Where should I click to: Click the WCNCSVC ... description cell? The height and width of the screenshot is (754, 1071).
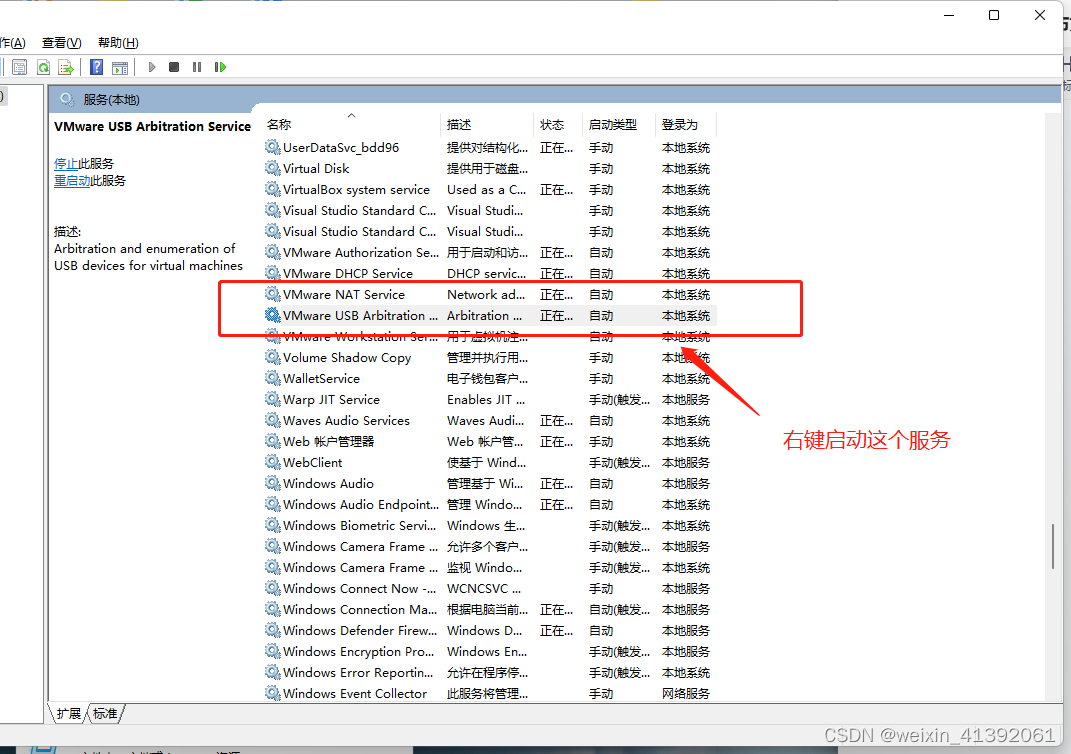click(x=484, y=588)
